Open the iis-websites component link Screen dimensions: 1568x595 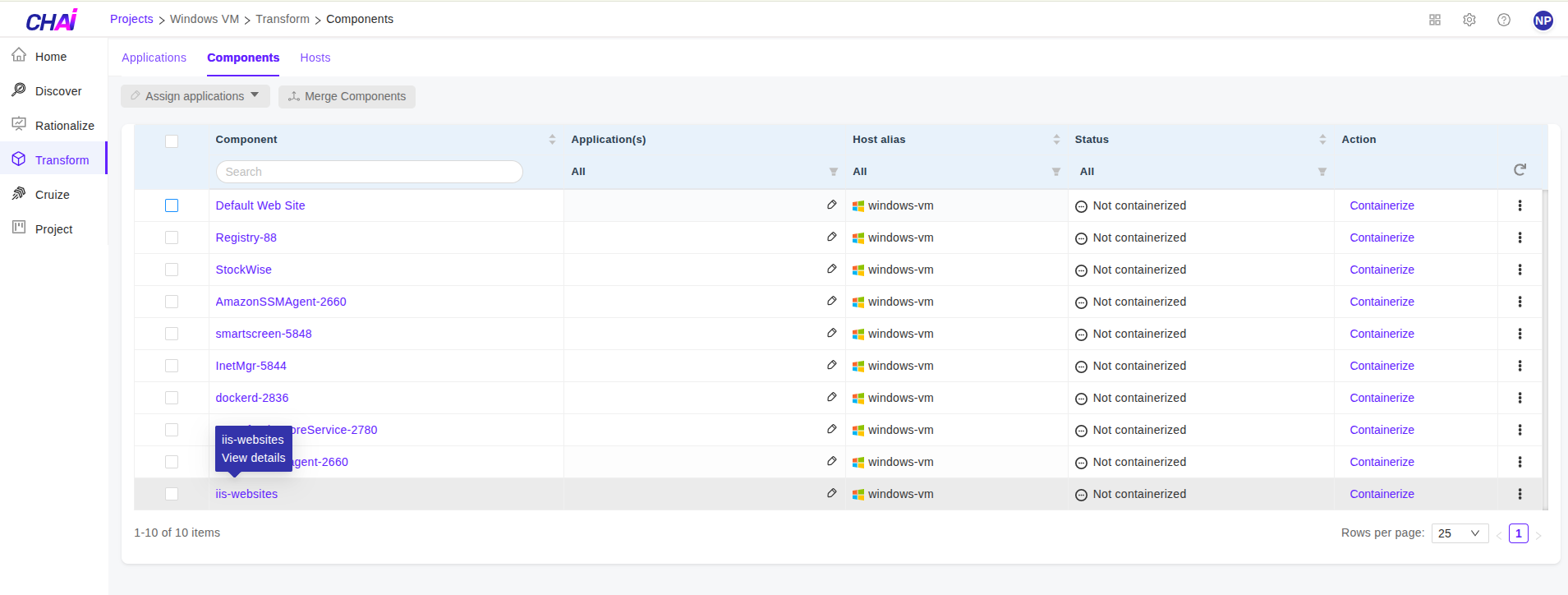(246, 494)
